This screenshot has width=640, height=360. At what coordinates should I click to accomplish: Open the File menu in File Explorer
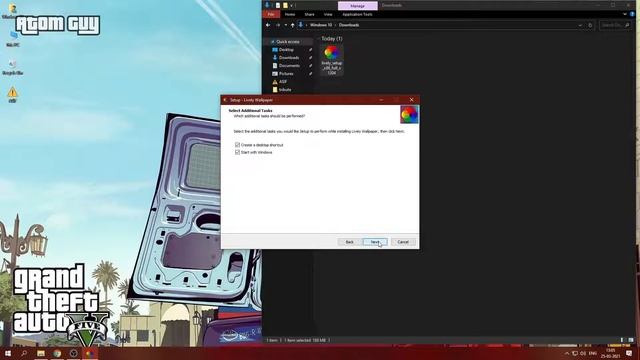point(271,14)
